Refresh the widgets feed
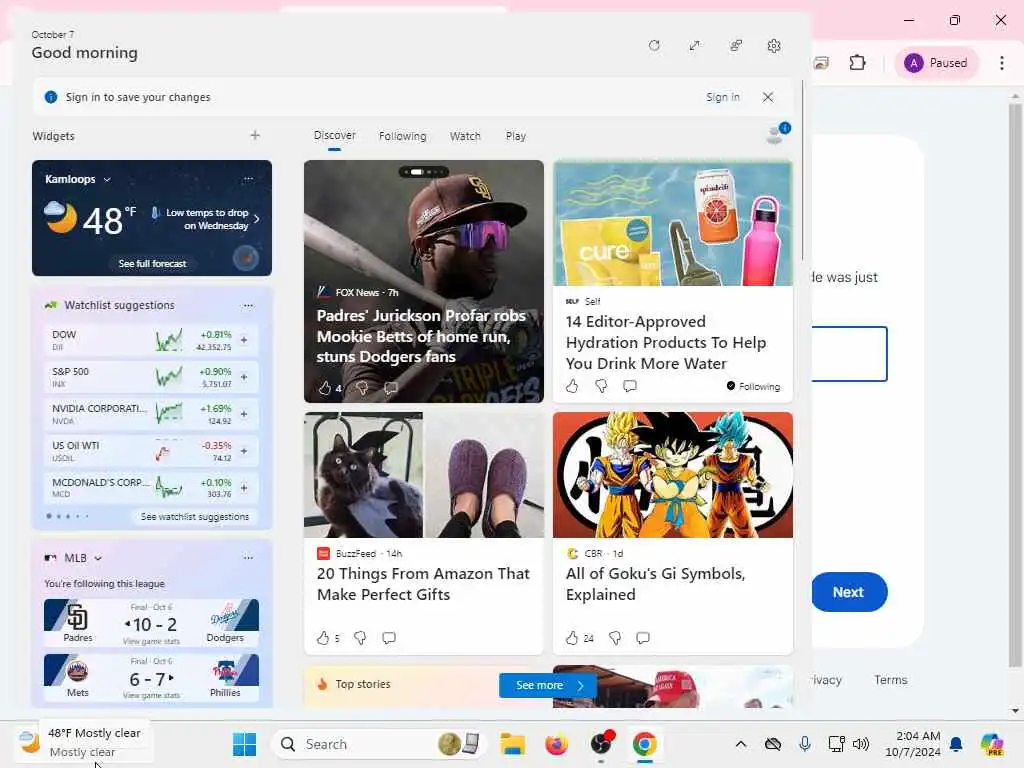 click(x=654, y=46)
